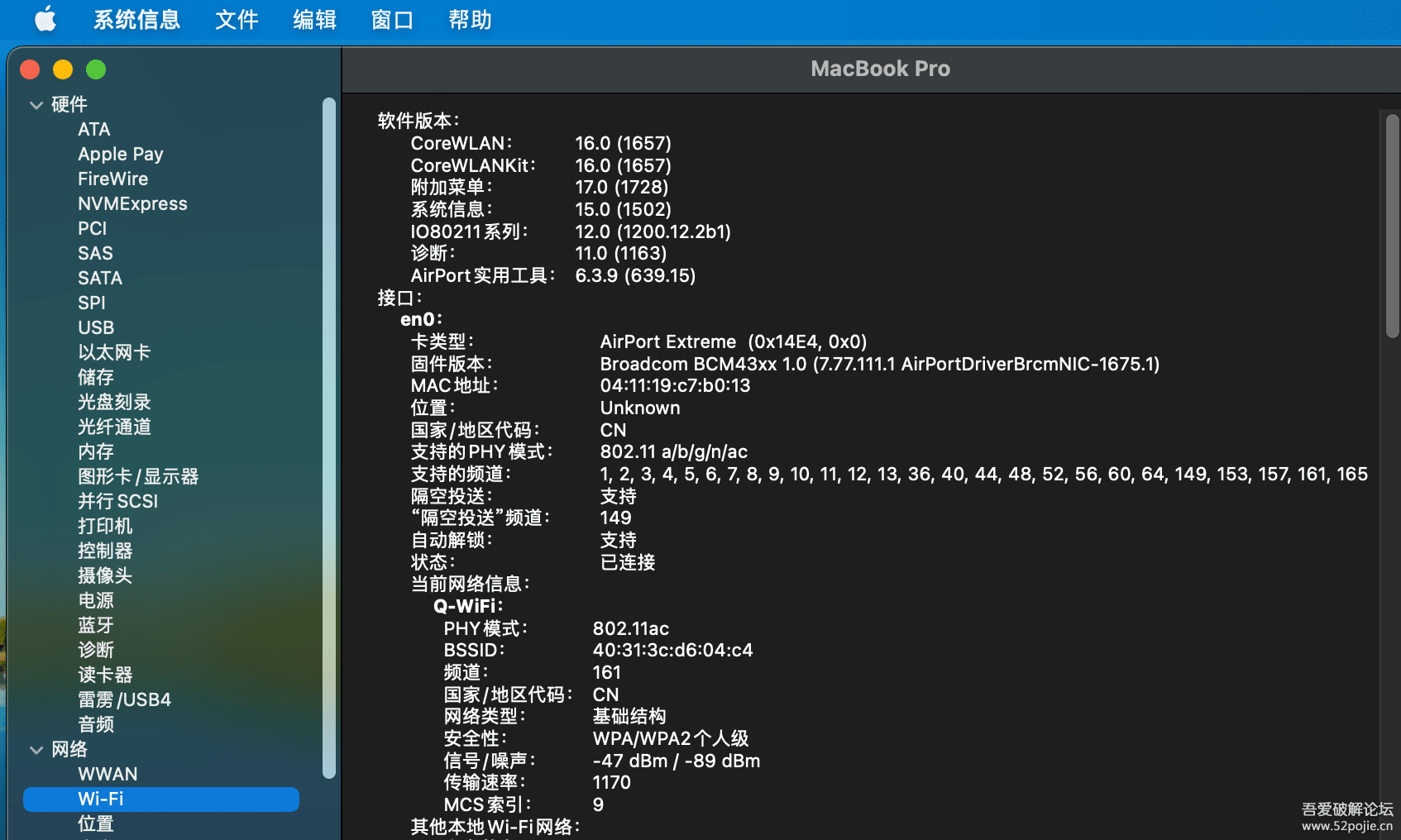Click the Broadcom BCM43xx firmware version

[x=879, y=364]
